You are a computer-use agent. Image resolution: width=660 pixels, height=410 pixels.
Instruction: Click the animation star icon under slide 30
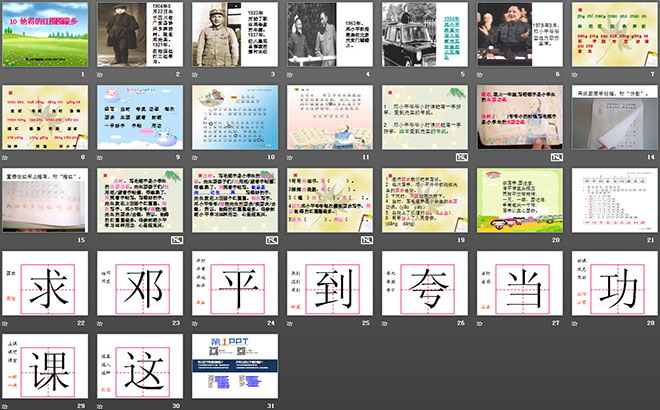tap(100, 406)
